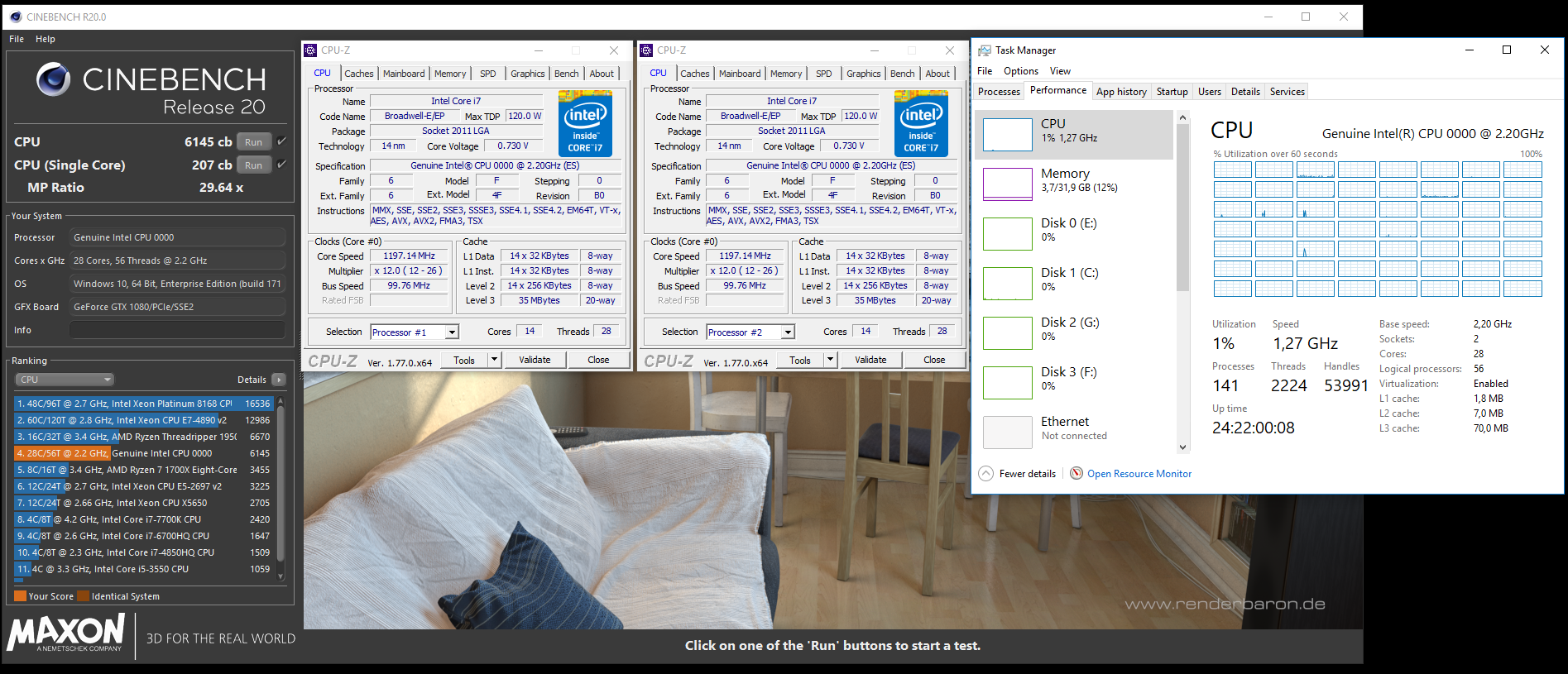This screenshot has width=1568, height=674.
Task: Click the scroll down arrow of Cinebench ranking list
Action: point(281,576)
